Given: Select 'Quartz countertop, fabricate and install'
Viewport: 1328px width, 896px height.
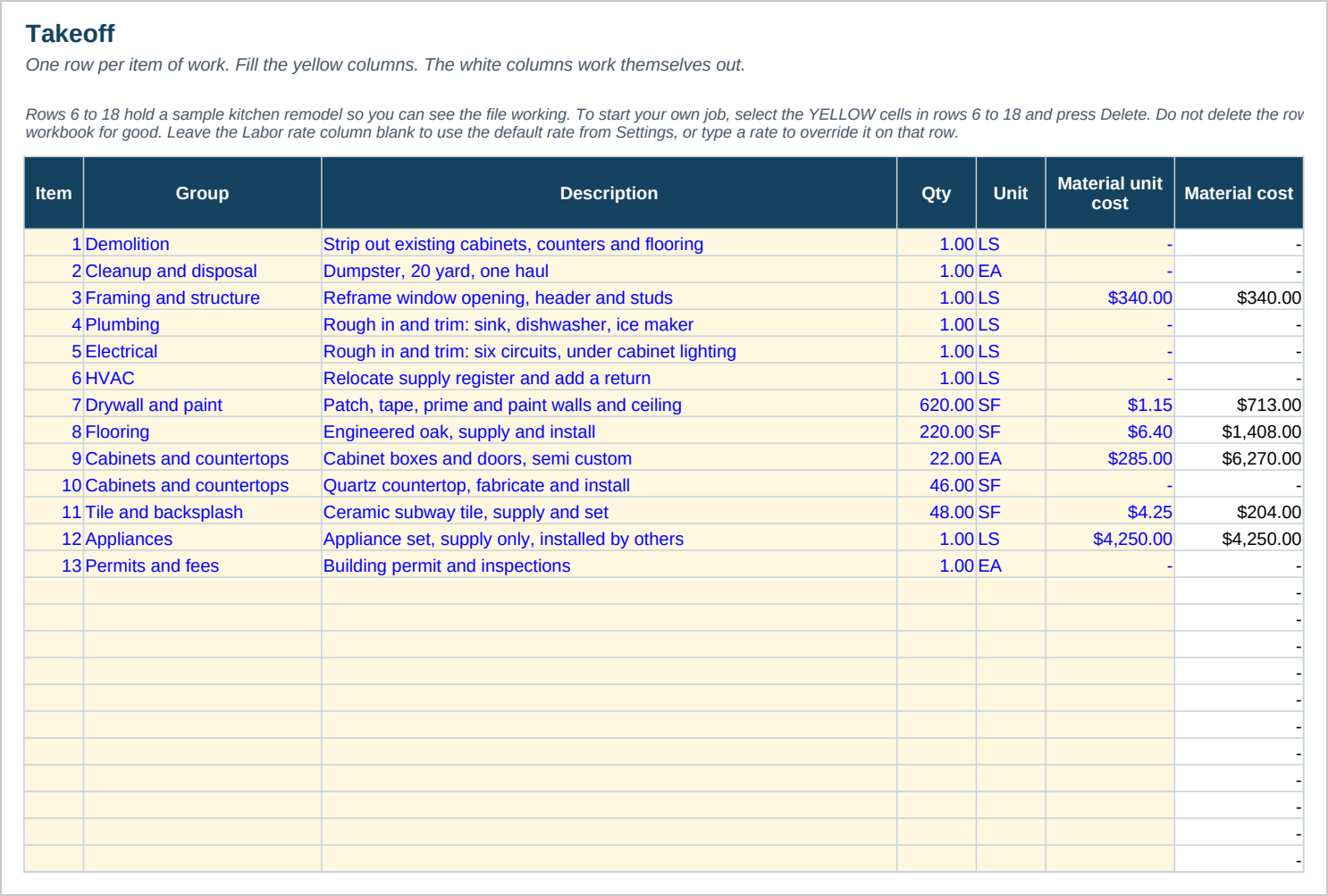Looking at the screenshot, I should pos(609,485).
